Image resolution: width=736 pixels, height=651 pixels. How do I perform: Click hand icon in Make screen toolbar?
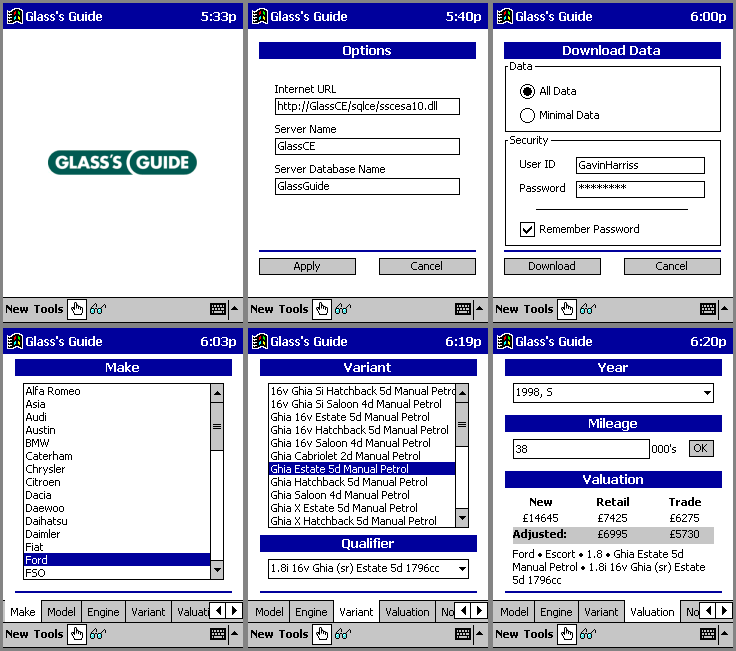pyautogui.click(x=77, y=634)
